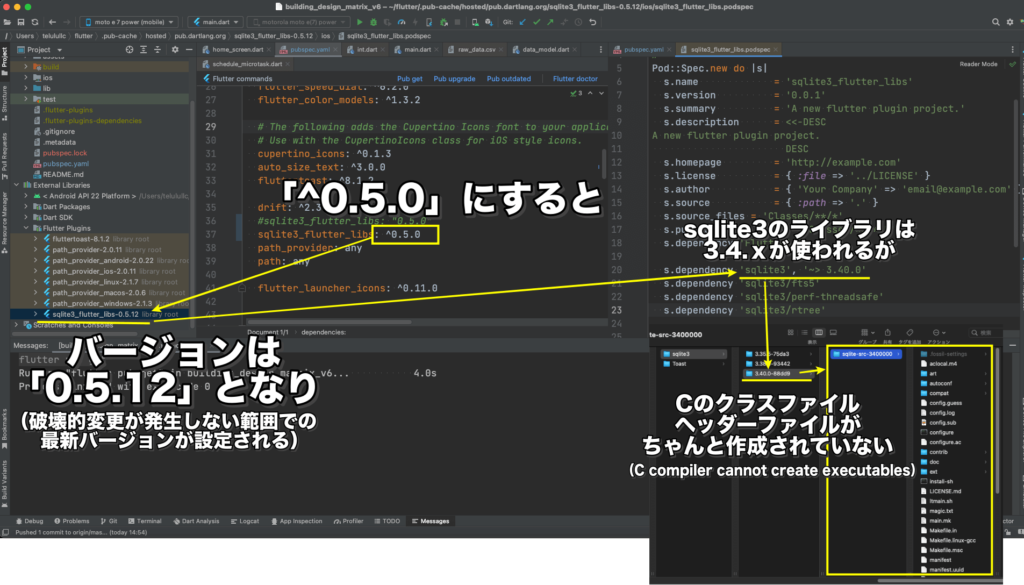
Task: Click the green Run button in toolbar
Action: (x=360, y=22)
